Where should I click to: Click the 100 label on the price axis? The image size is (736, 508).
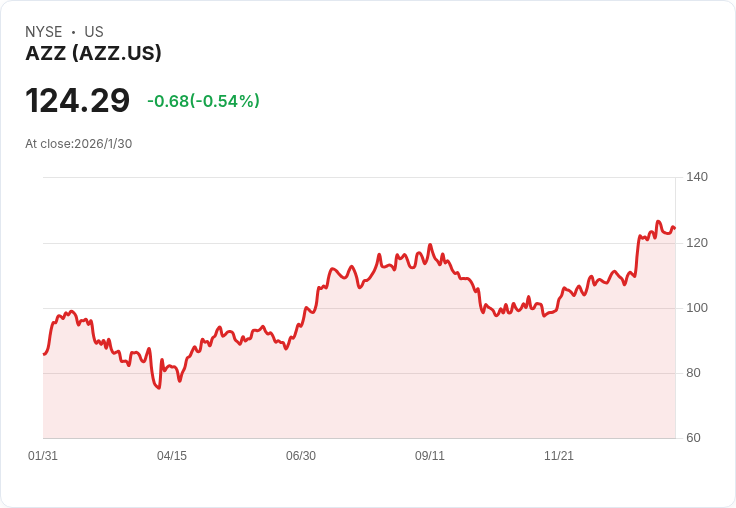697,308
